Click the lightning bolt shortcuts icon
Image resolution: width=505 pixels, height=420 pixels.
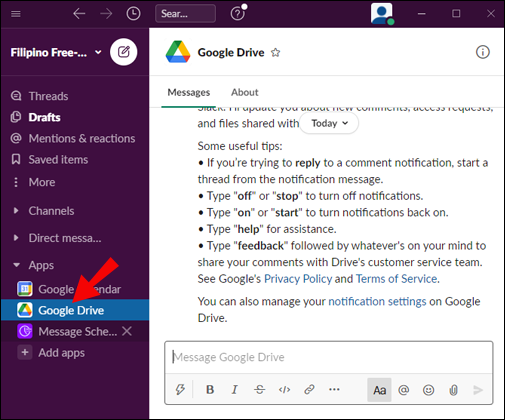(x=180, y=389)
